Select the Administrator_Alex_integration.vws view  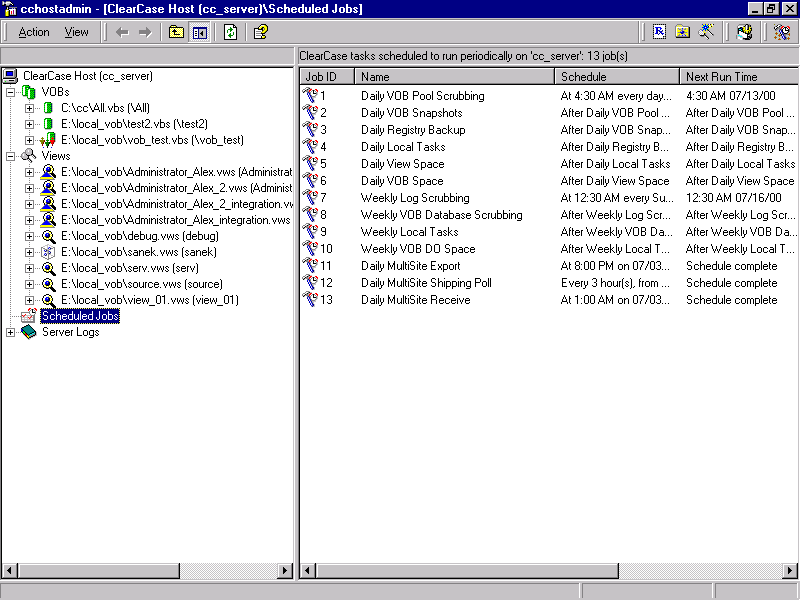point(176,220)
